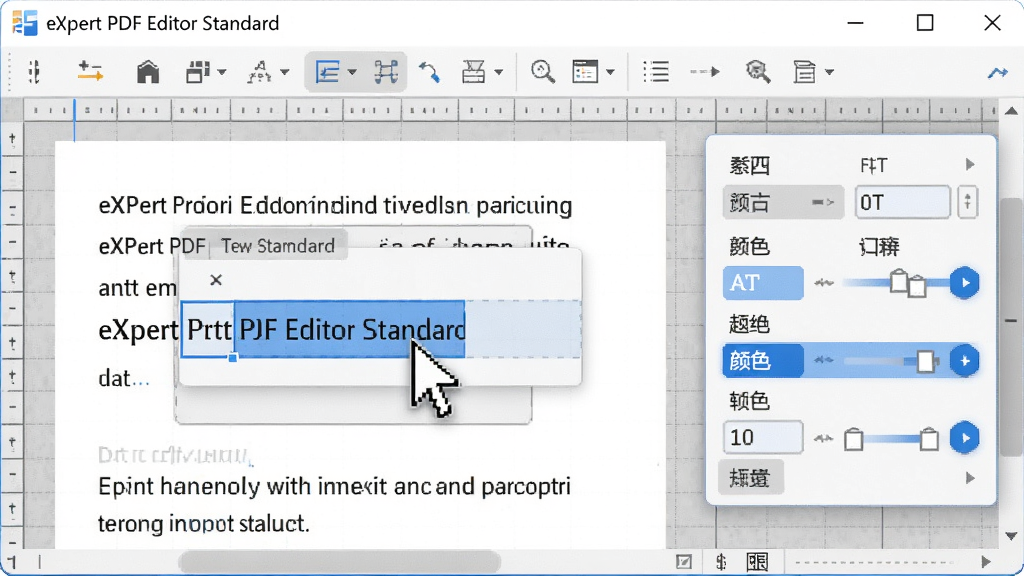Click the round play button in the 10 row
Image resolution: width=1024 pixels, height=576 pixels.
pos(965,438)
